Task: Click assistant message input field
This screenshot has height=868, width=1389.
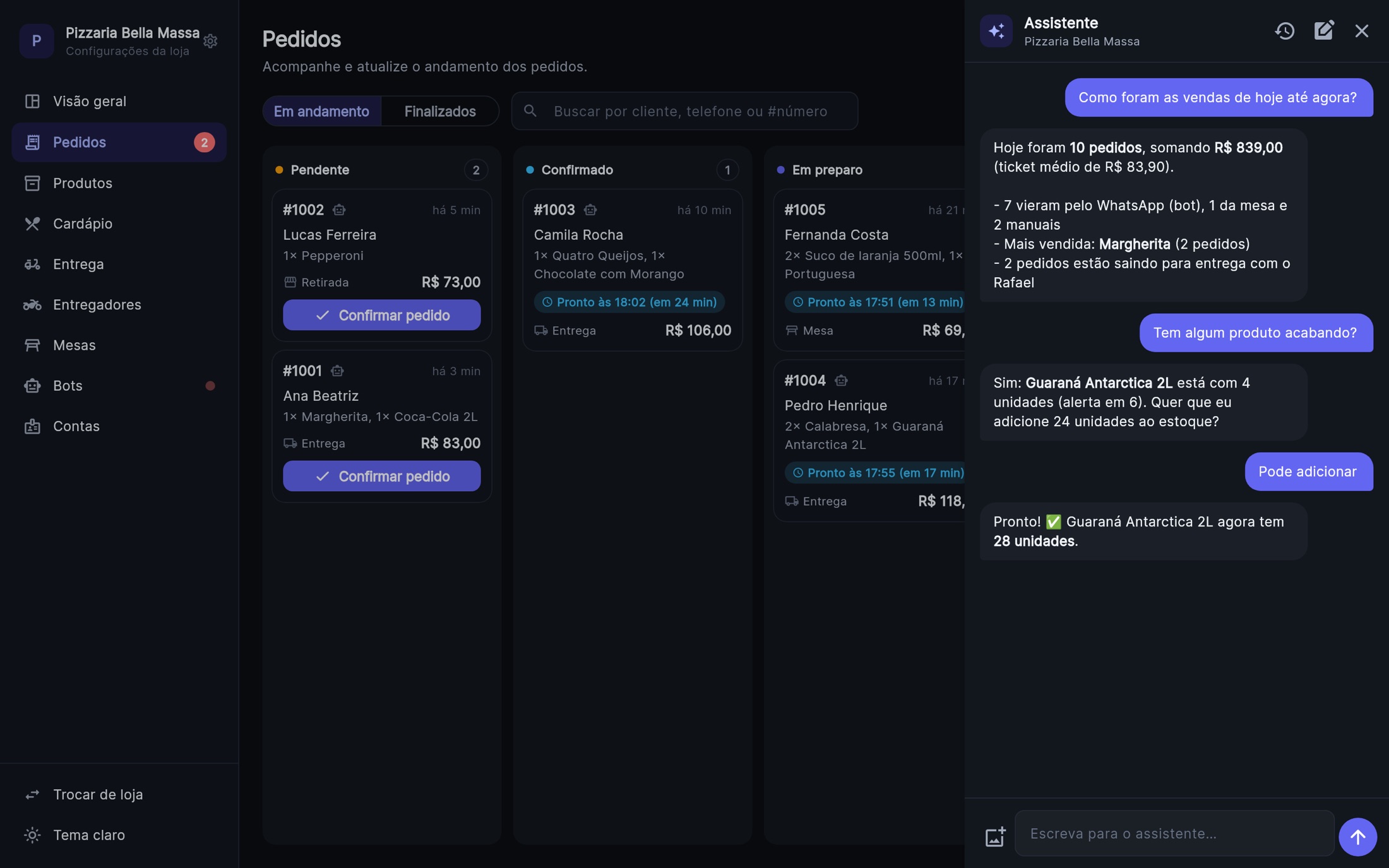Action: pos(1174,833)
